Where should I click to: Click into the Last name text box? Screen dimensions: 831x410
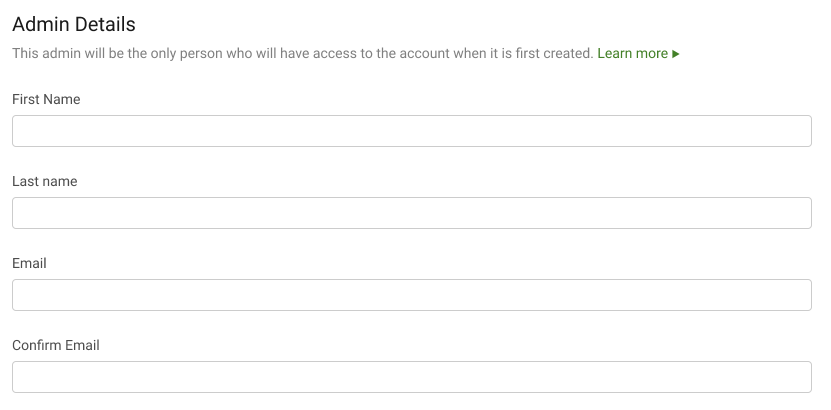[x=411, y=213]
